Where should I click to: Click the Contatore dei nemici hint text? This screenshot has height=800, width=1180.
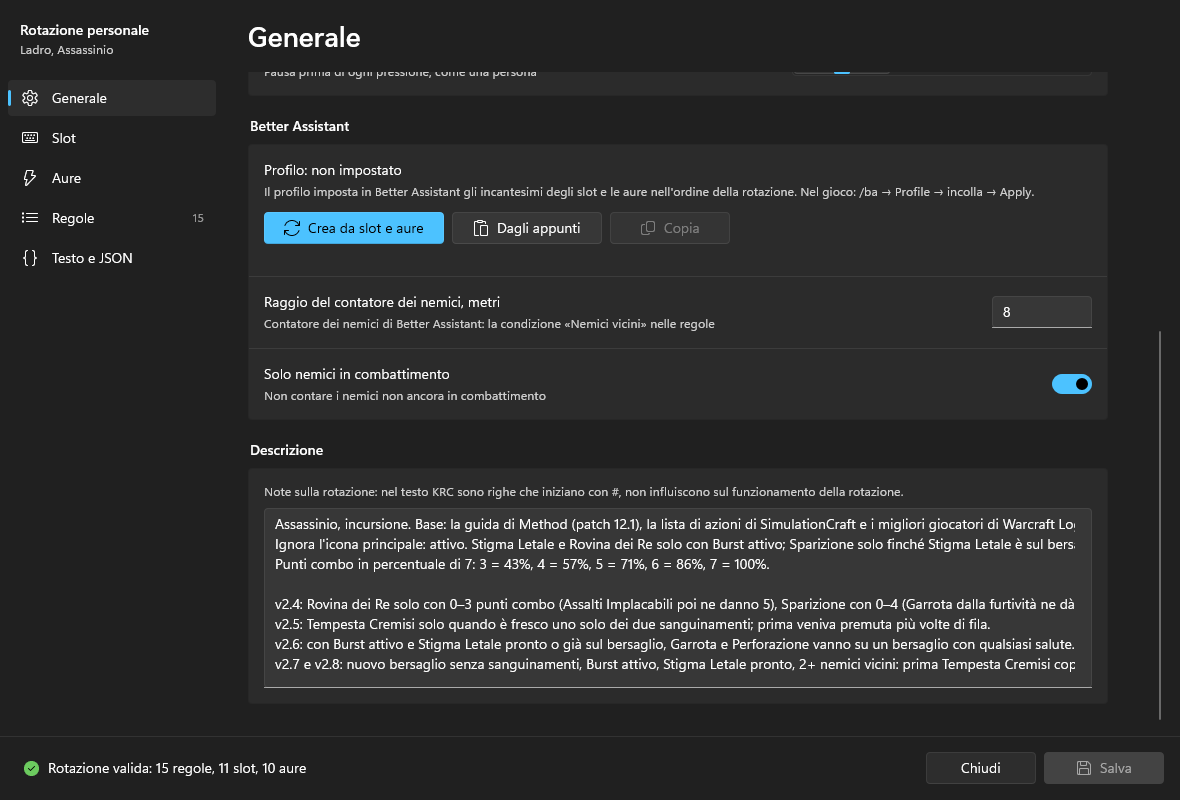(489, 324)
